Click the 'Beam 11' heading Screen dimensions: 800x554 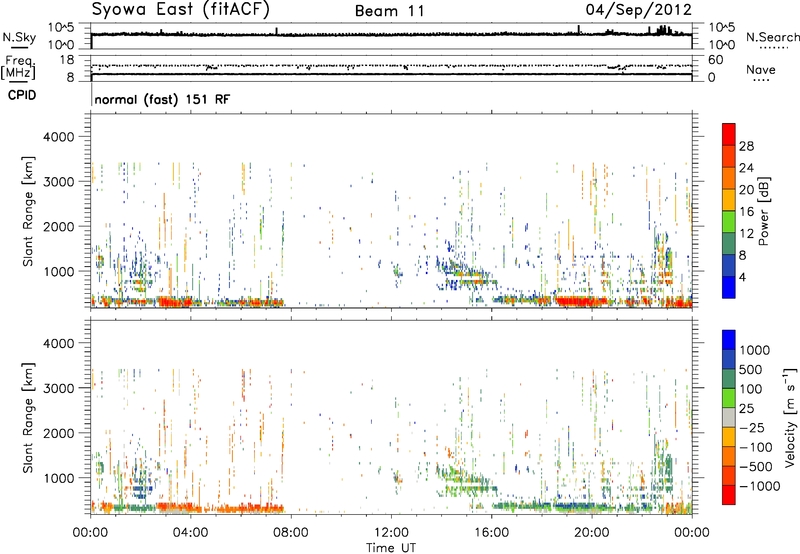click(x=390, y=11)
